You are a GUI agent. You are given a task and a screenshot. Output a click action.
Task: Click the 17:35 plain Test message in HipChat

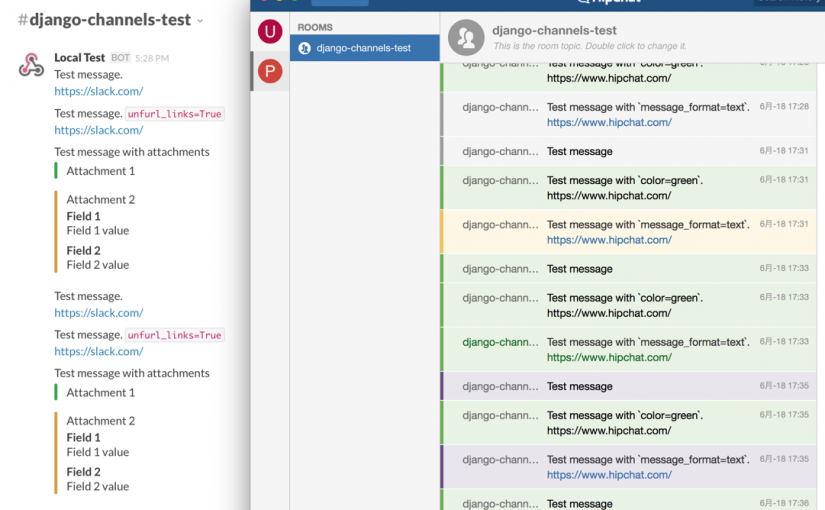[580, 386]
